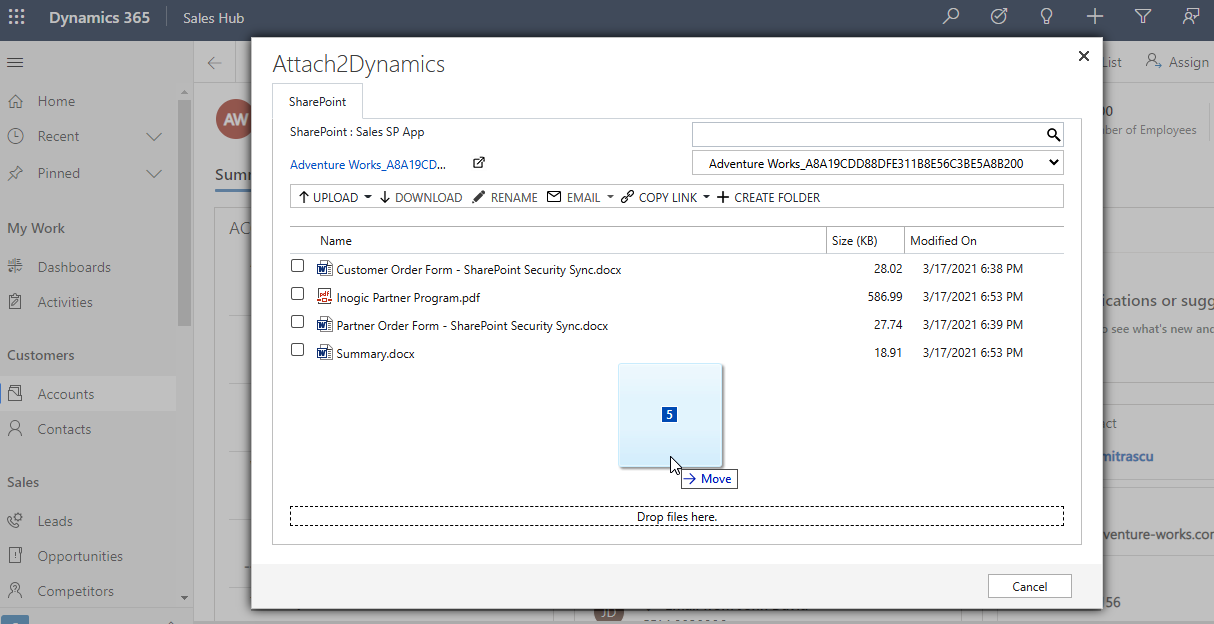Screen dimensions: 1214x624
Task: Sort by the Size (KB) column header
Action: [x=854, y=241]
